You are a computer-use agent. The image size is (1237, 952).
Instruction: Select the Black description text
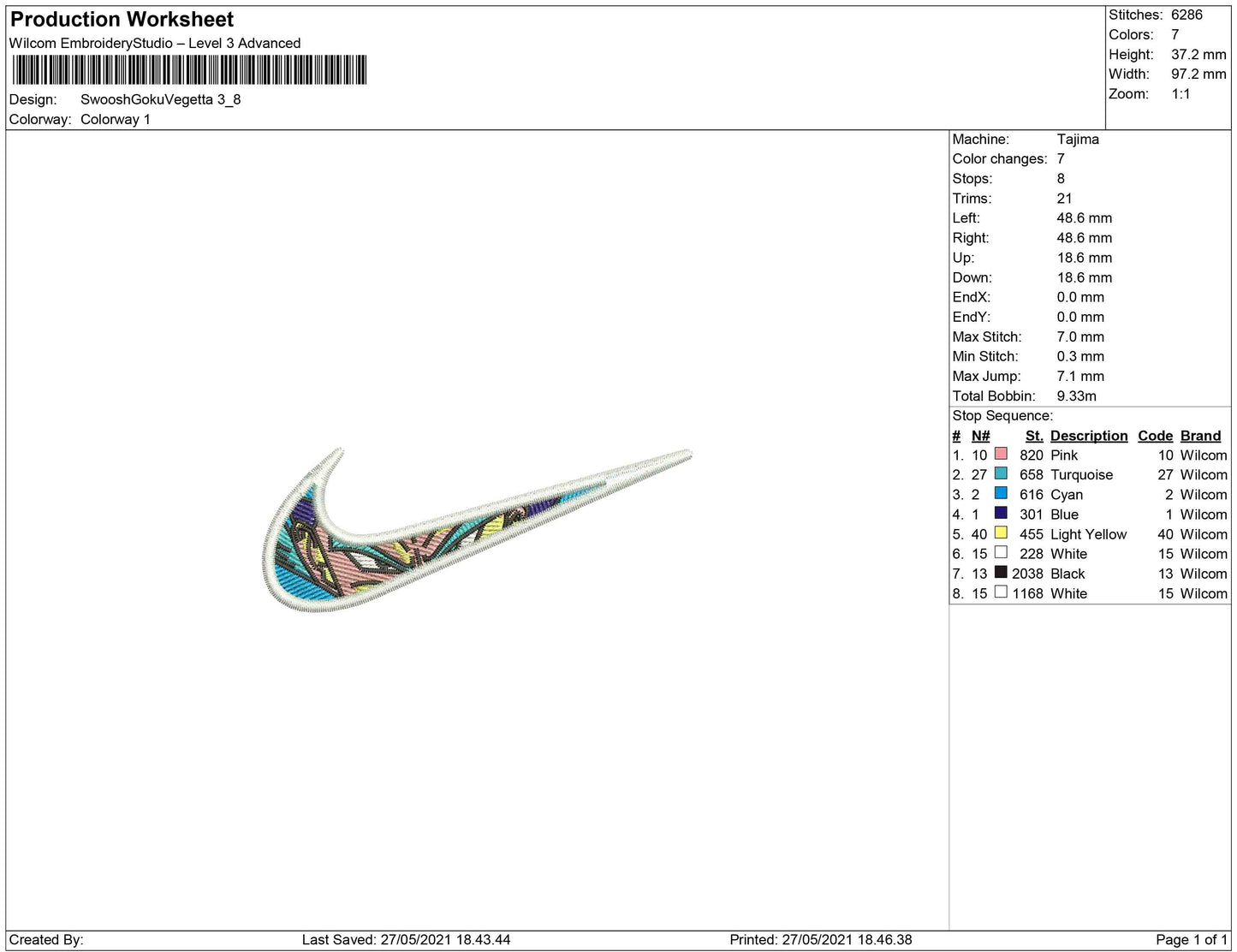(x=1068, y=574)
